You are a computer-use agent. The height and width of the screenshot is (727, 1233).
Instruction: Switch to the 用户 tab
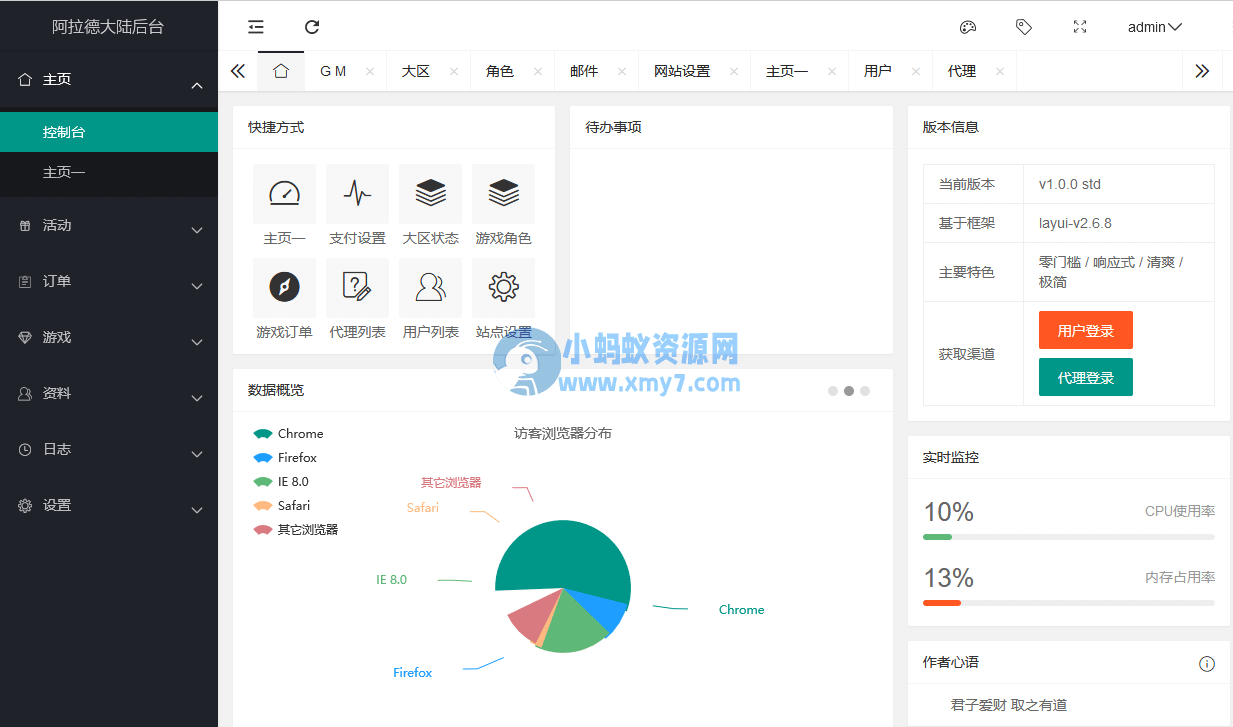point(878,71)
